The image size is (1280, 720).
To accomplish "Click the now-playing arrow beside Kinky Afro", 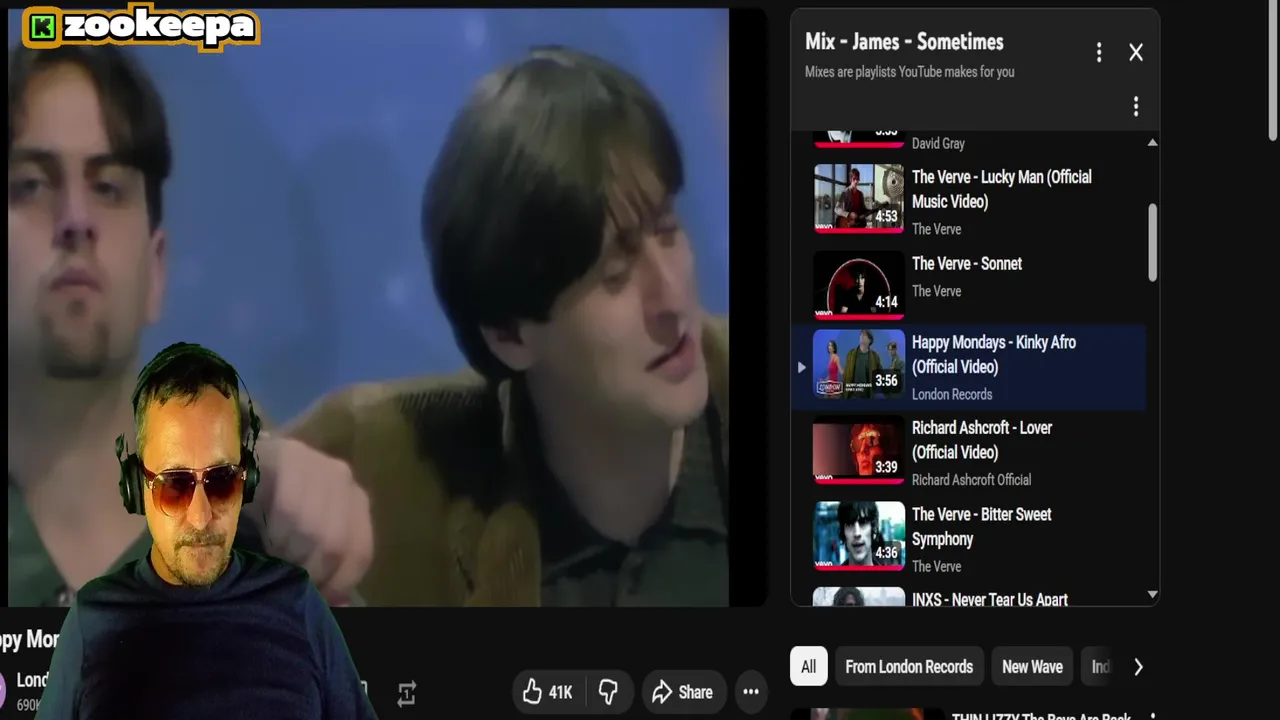I will pos(801,367).
